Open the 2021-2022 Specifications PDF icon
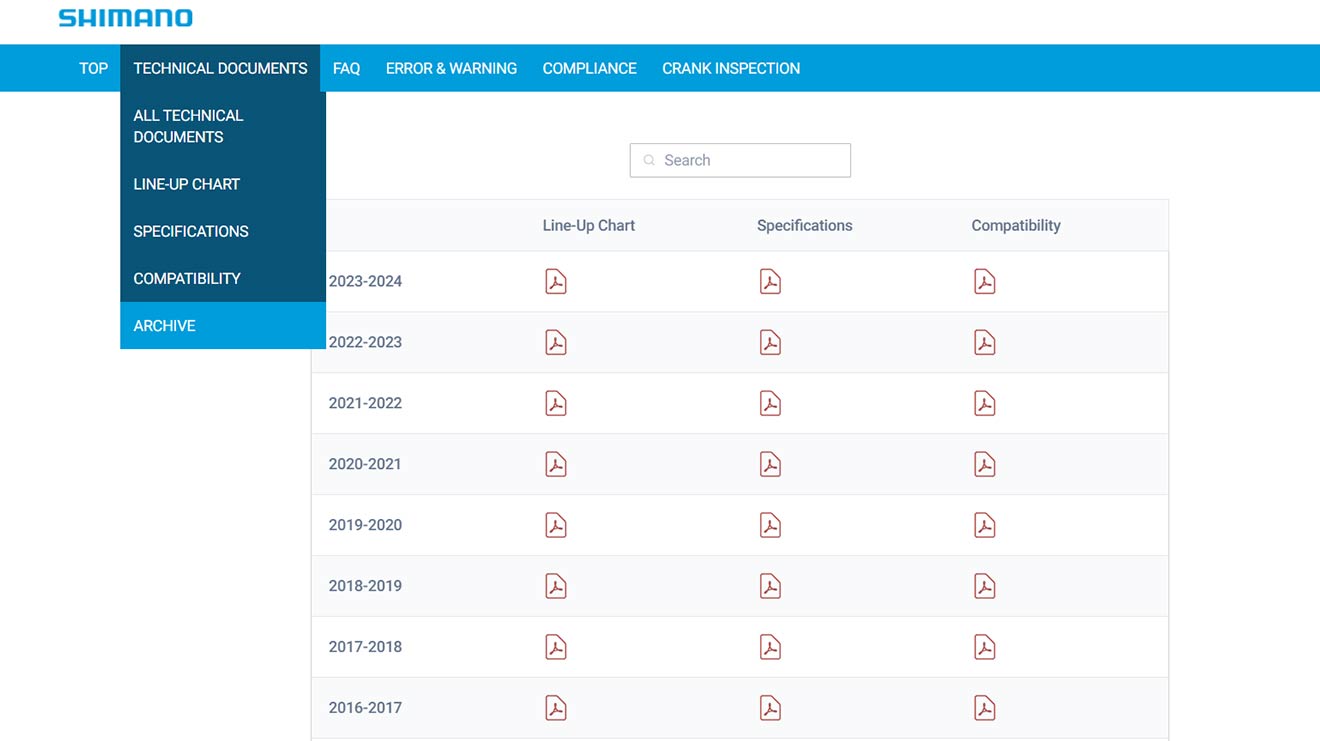This screenshot has width=1320, height=741. pos(770,404)
